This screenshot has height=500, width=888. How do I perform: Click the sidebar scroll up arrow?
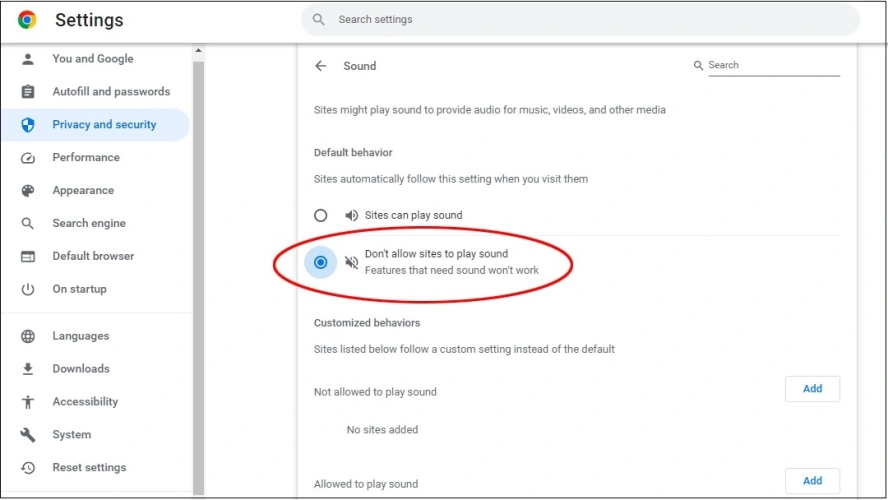198,51
